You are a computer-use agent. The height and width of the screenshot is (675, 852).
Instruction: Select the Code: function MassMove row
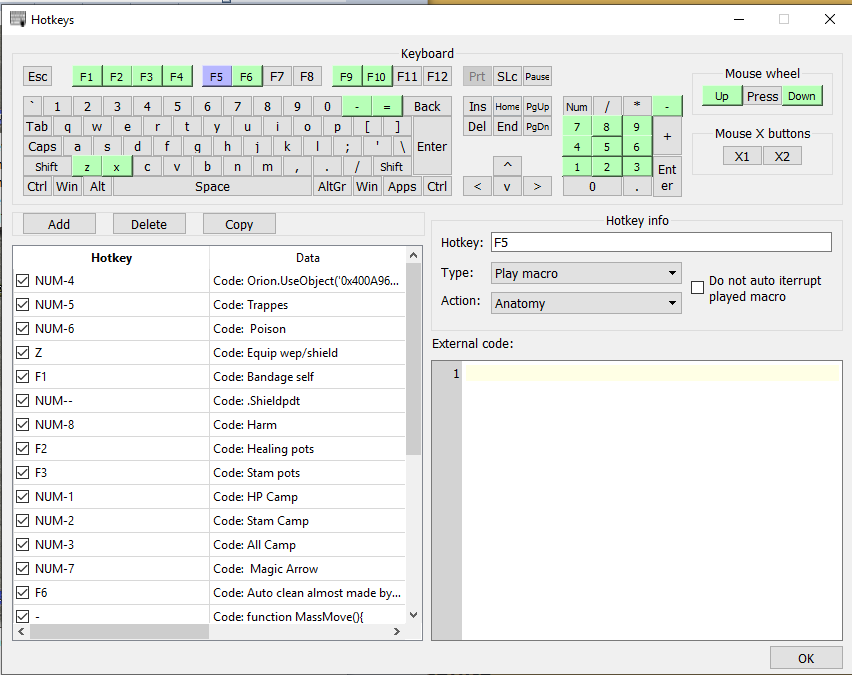(x=209, y=616)
